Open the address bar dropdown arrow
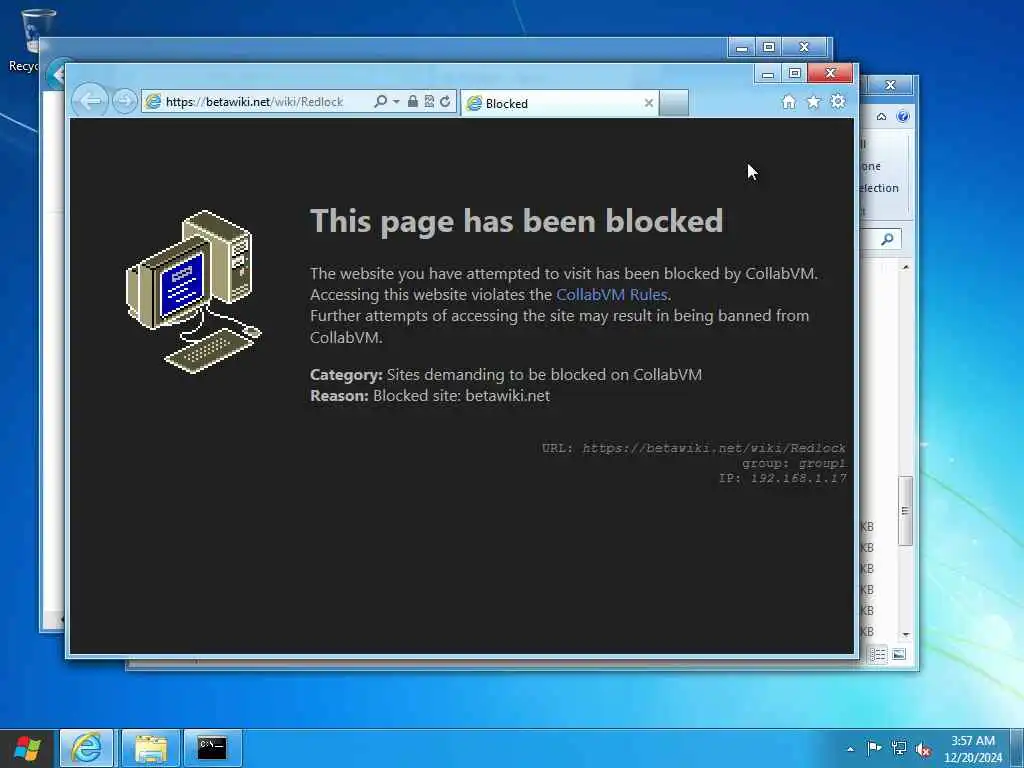The image size is (1024, 768). coord(396,101)
